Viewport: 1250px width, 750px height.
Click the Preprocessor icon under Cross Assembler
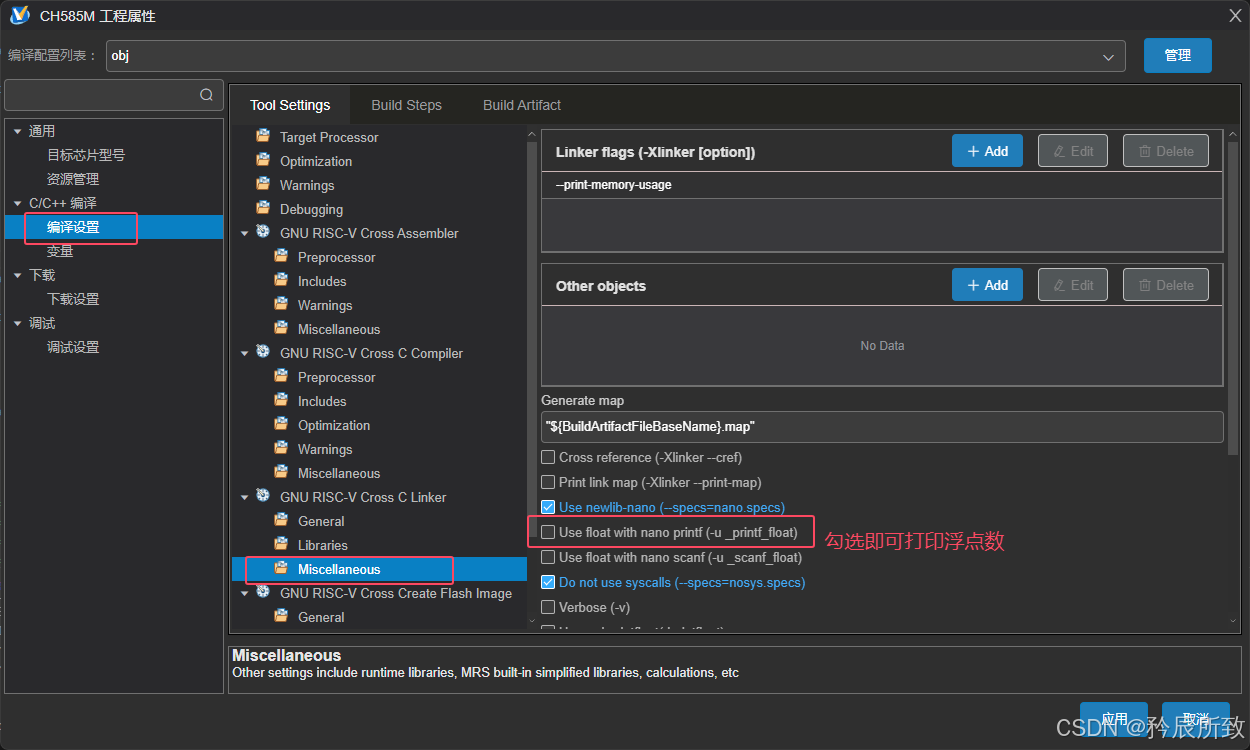pos(281,256)
